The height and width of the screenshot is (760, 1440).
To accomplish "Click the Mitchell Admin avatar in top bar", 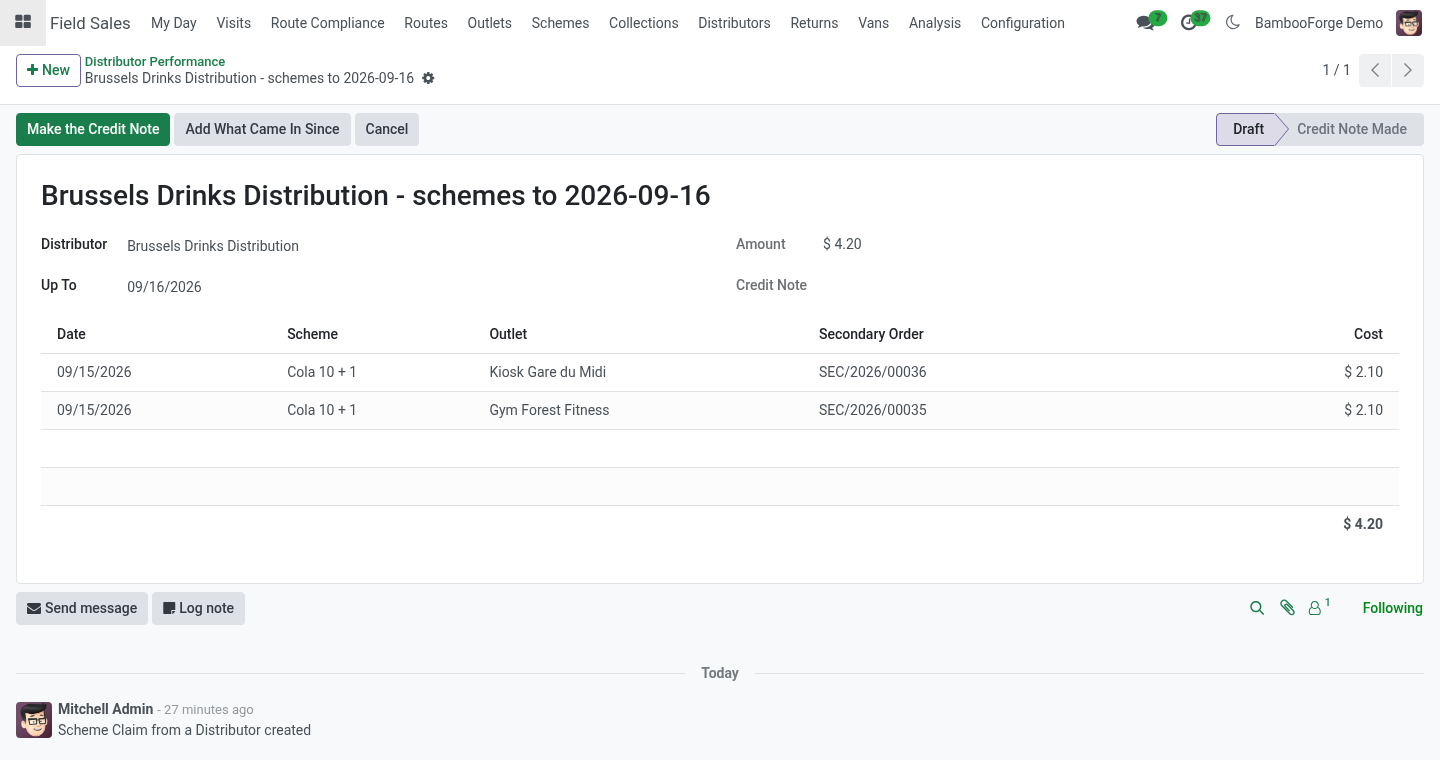I will (x=1409, y=23).
